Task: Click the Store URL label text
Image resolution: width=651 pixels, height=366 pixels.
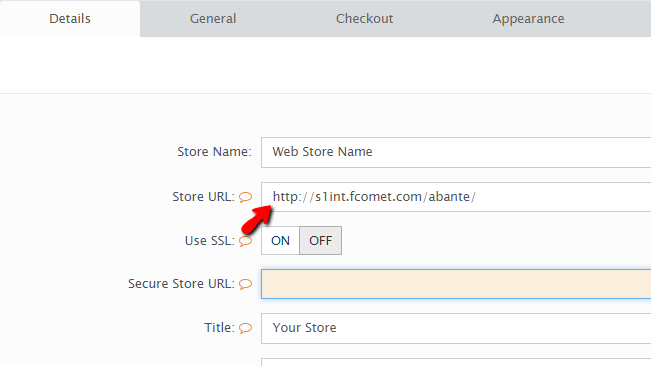Action: pyautogui.click(x=203, y=197)
